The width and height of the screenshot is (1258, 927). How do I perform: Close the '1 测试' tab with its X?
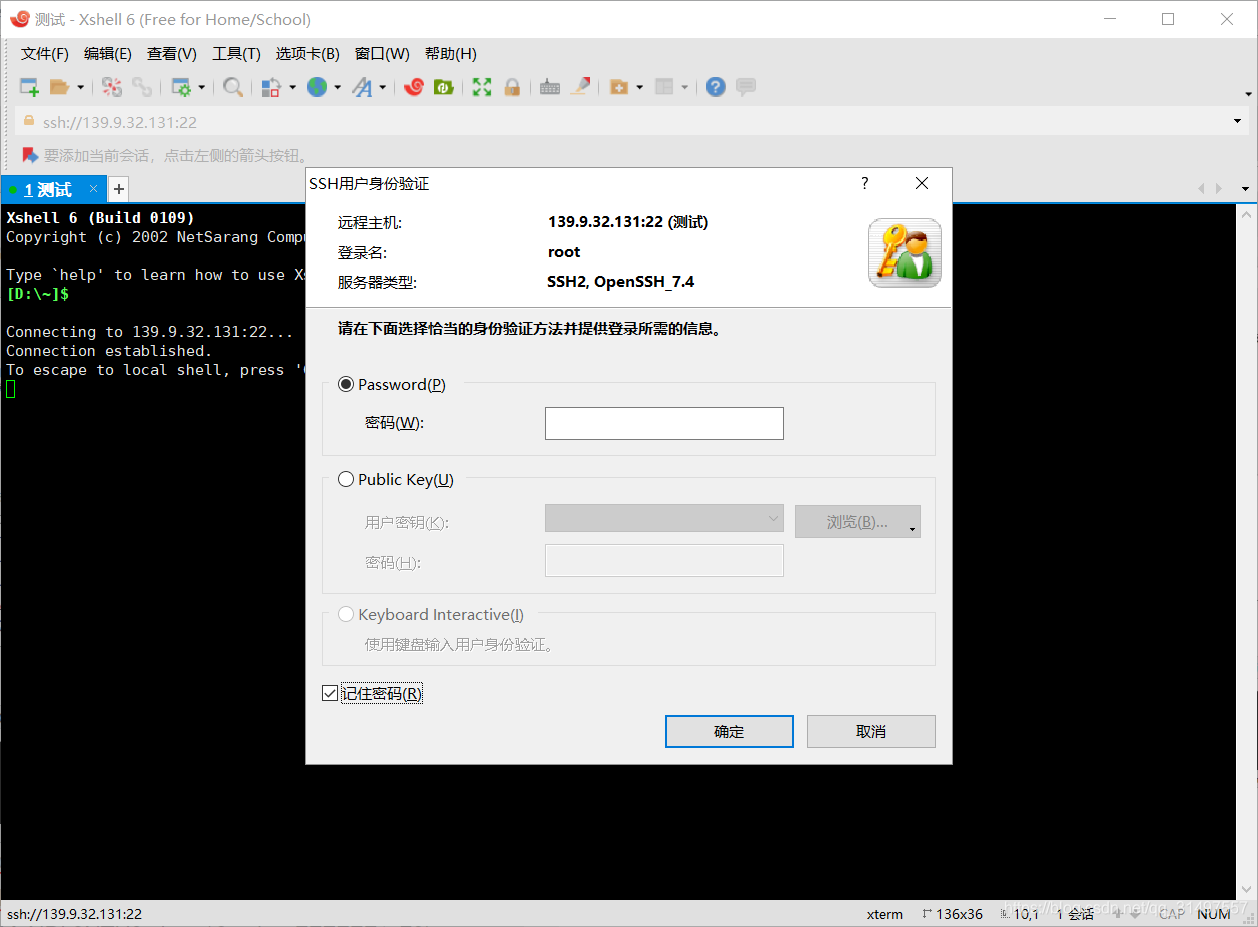coord(93,188)
